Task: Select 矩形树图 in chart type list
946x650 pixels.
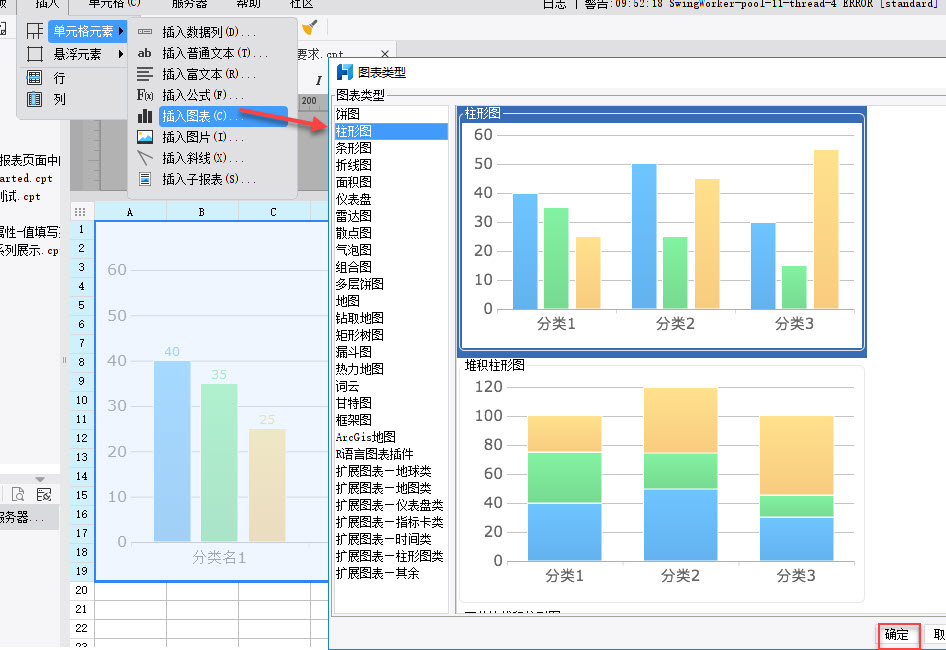Action: 391,335
